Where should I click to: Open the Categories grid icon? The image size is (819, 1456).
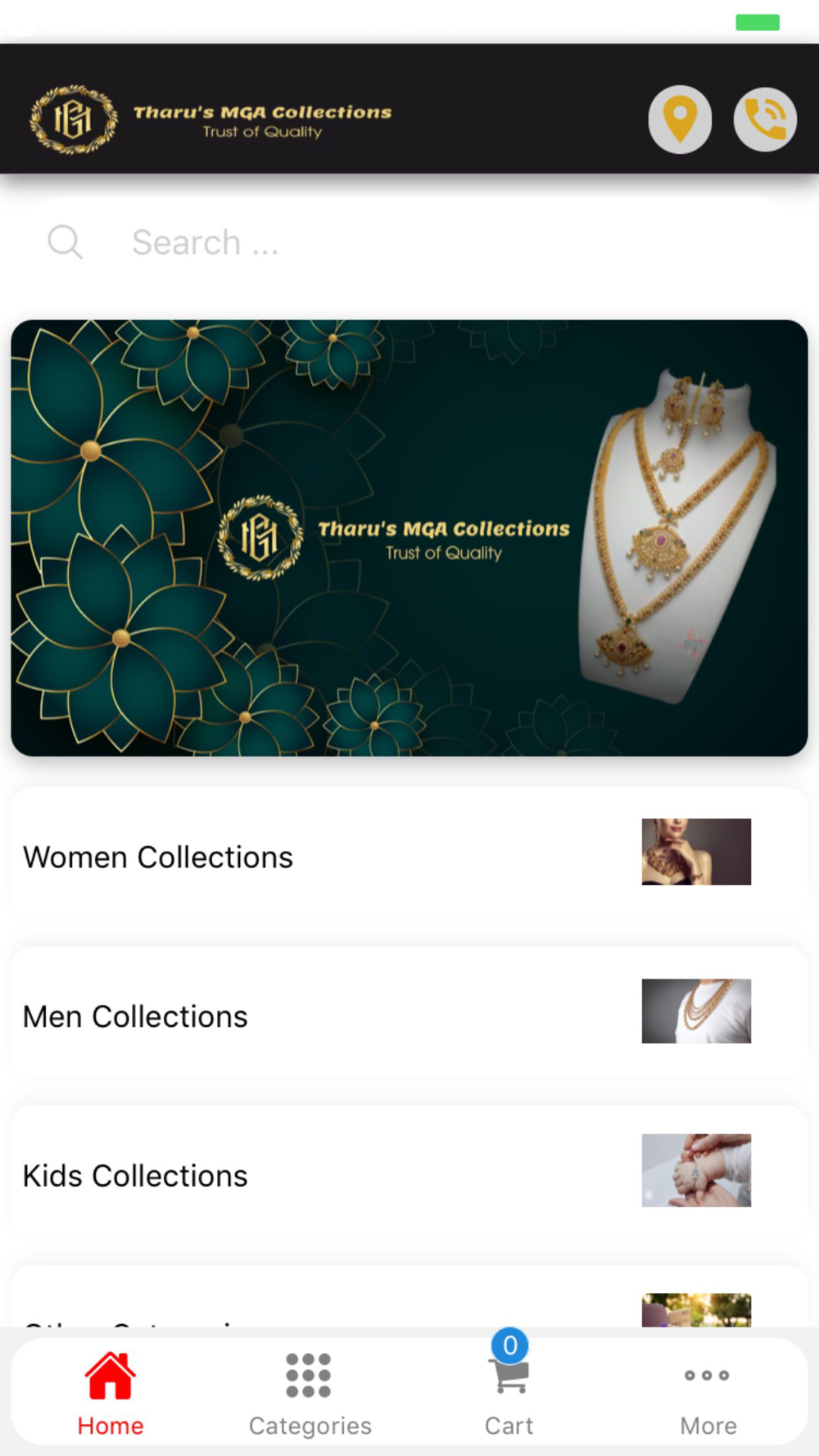(x=309, y=1376)
